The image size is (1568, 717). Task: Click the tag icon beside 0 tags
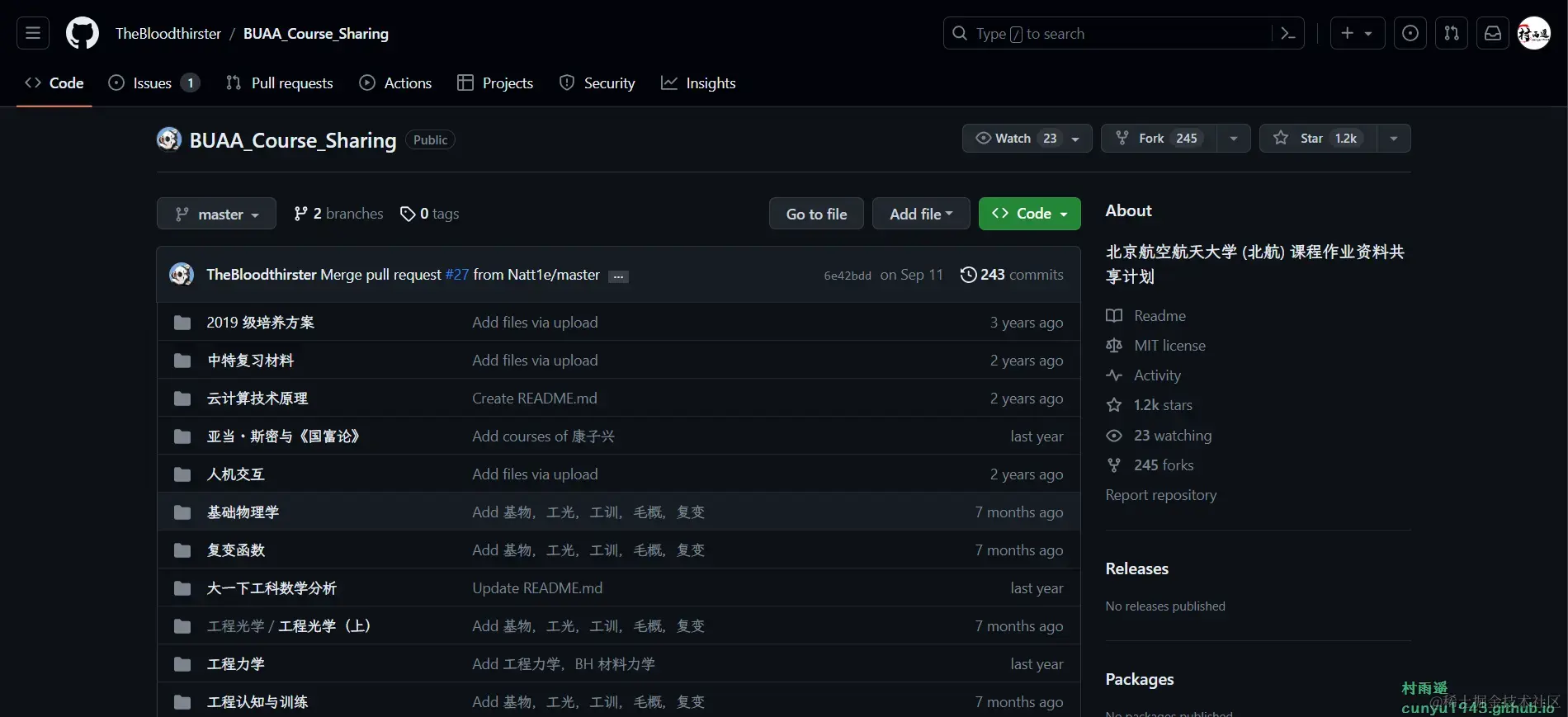408,214
